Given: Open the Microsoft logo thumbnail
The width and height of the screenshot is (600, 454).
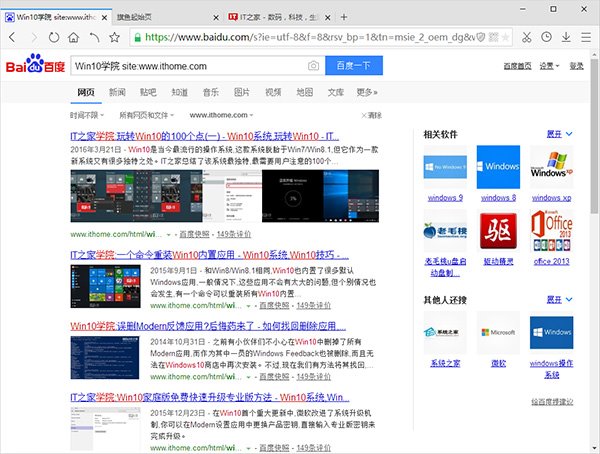Looking at the screenshot, I should point(498,332).
